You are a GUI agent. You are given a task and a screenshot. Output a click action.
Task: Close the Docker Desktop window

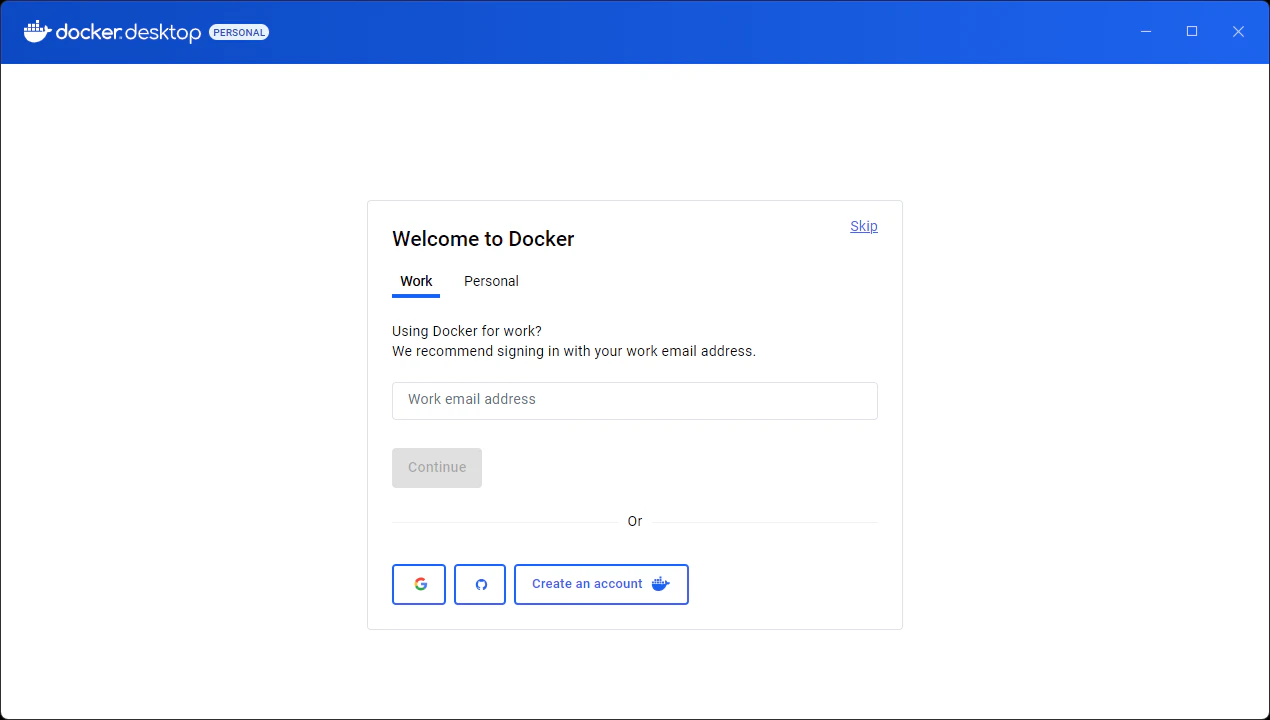pos(1238,32)
